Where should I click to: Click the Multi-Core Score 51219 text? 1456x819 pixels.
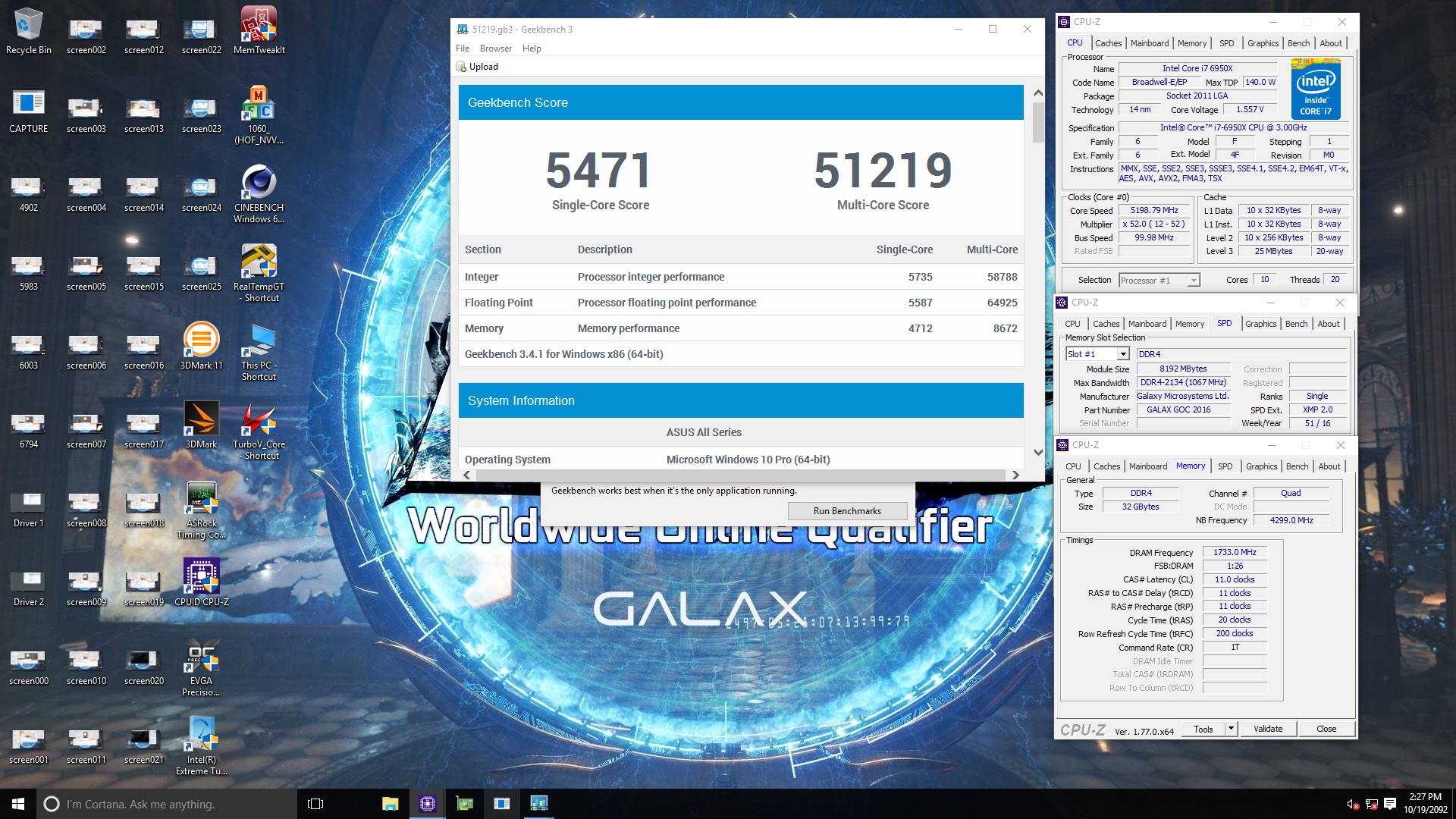(x=883, y=171)
